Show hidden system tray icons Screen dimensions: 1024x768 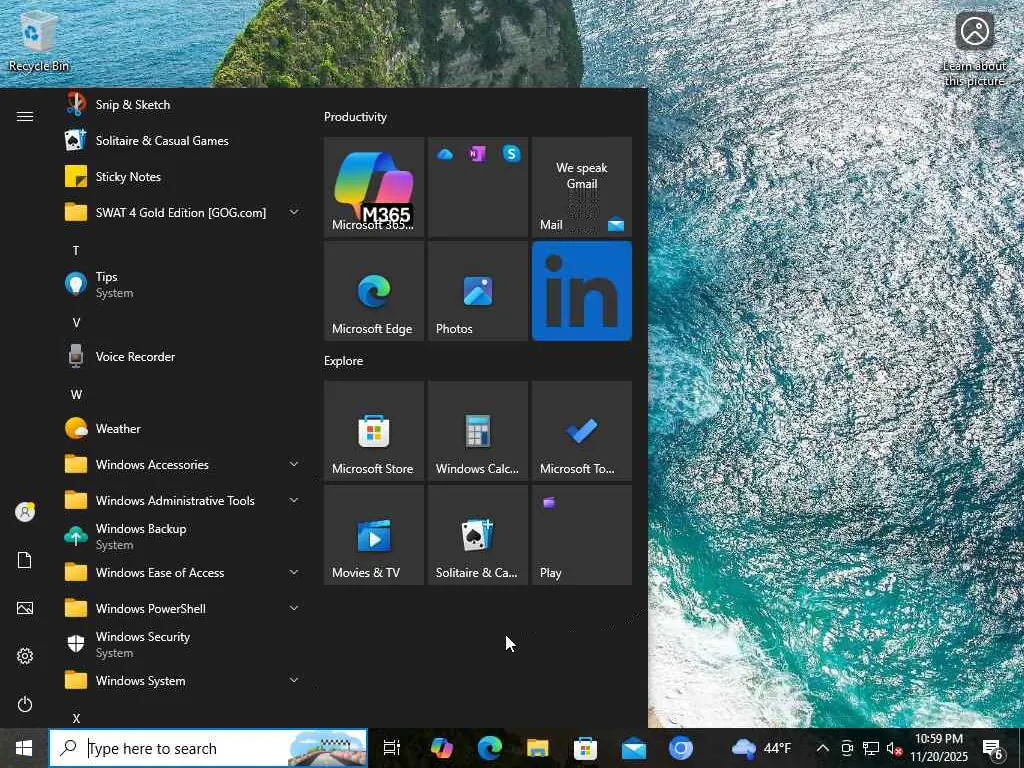tap(823, 748)
